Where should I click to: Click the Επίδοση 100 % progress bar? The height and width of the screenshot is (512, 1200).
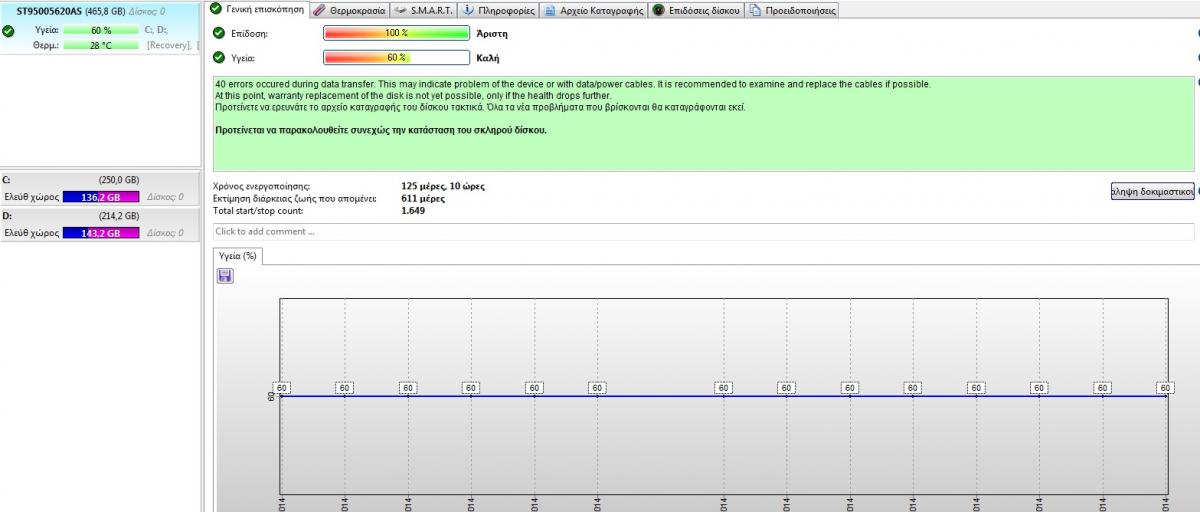[397, 33]
